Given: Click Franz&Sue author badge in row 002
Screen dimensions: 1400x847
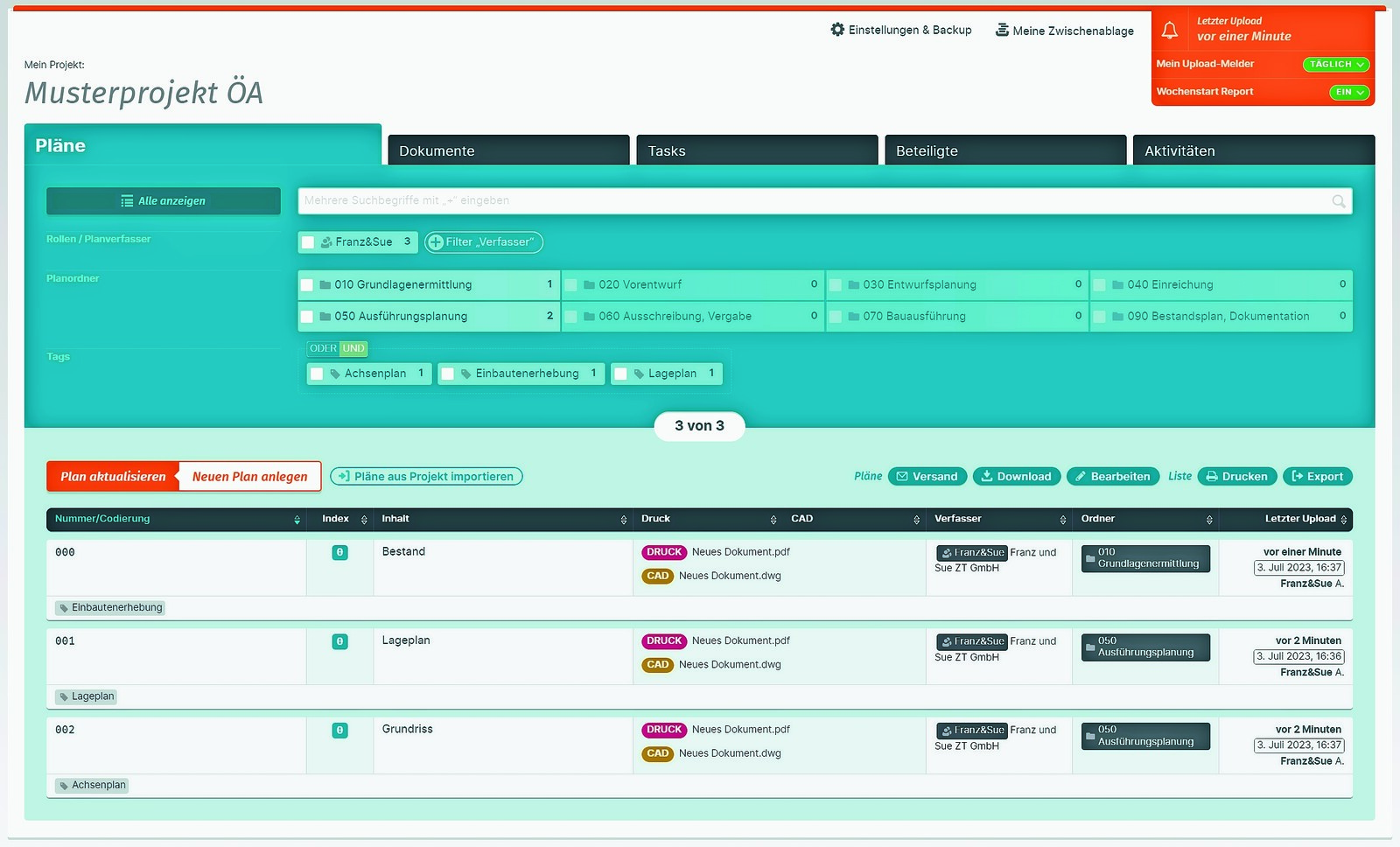Looking at the screenshot, I should pyautogui.click(x=972, y=731).
